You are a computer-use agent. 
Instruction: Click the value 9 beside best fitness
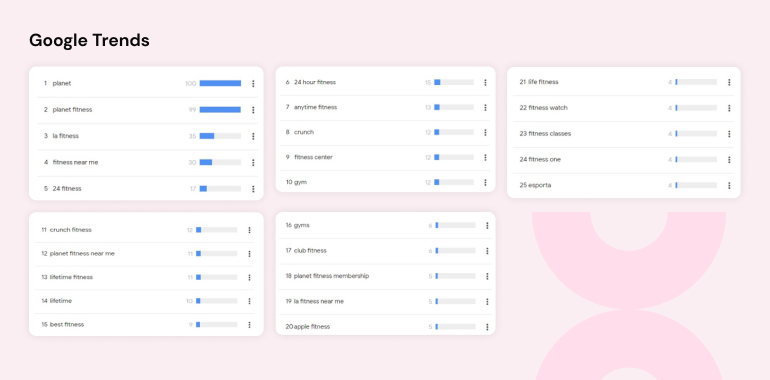tap(191, 325)
